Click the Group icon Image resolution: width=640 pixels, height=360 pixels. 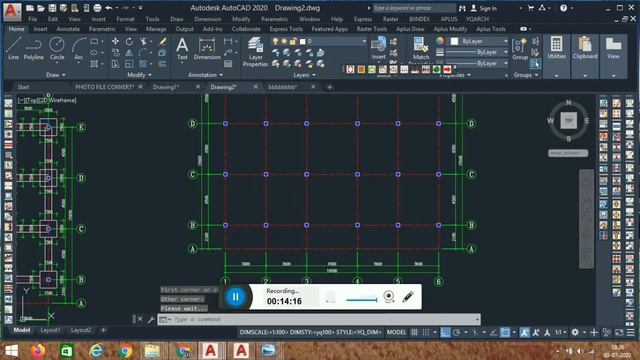click(x=520, y=49)
